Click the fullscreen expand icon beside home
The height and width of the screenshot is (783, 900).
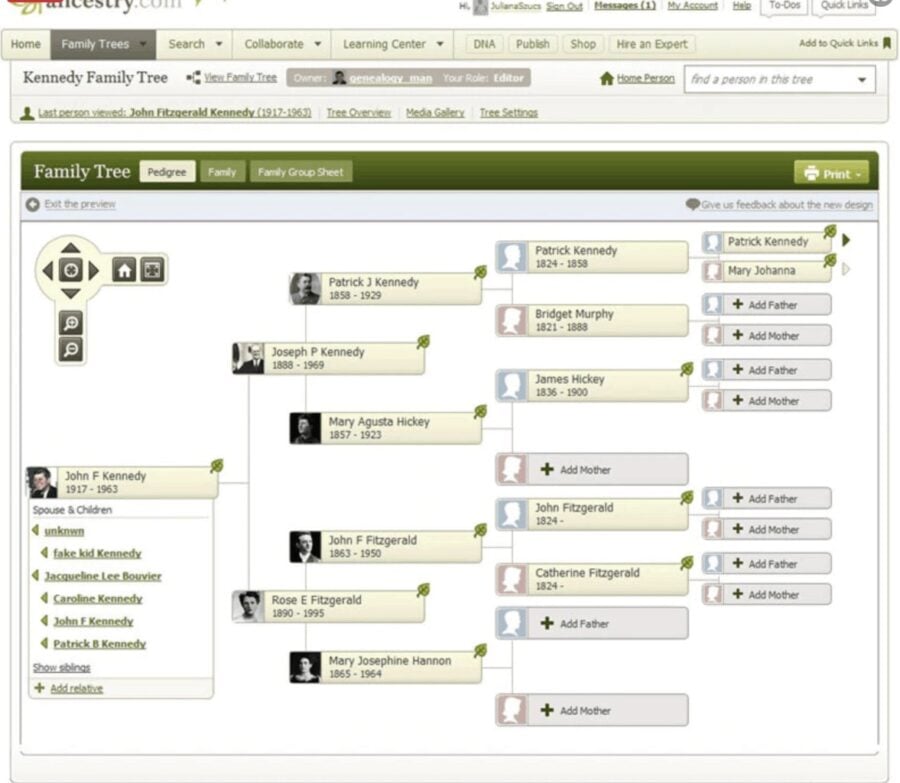pos(151,270)
